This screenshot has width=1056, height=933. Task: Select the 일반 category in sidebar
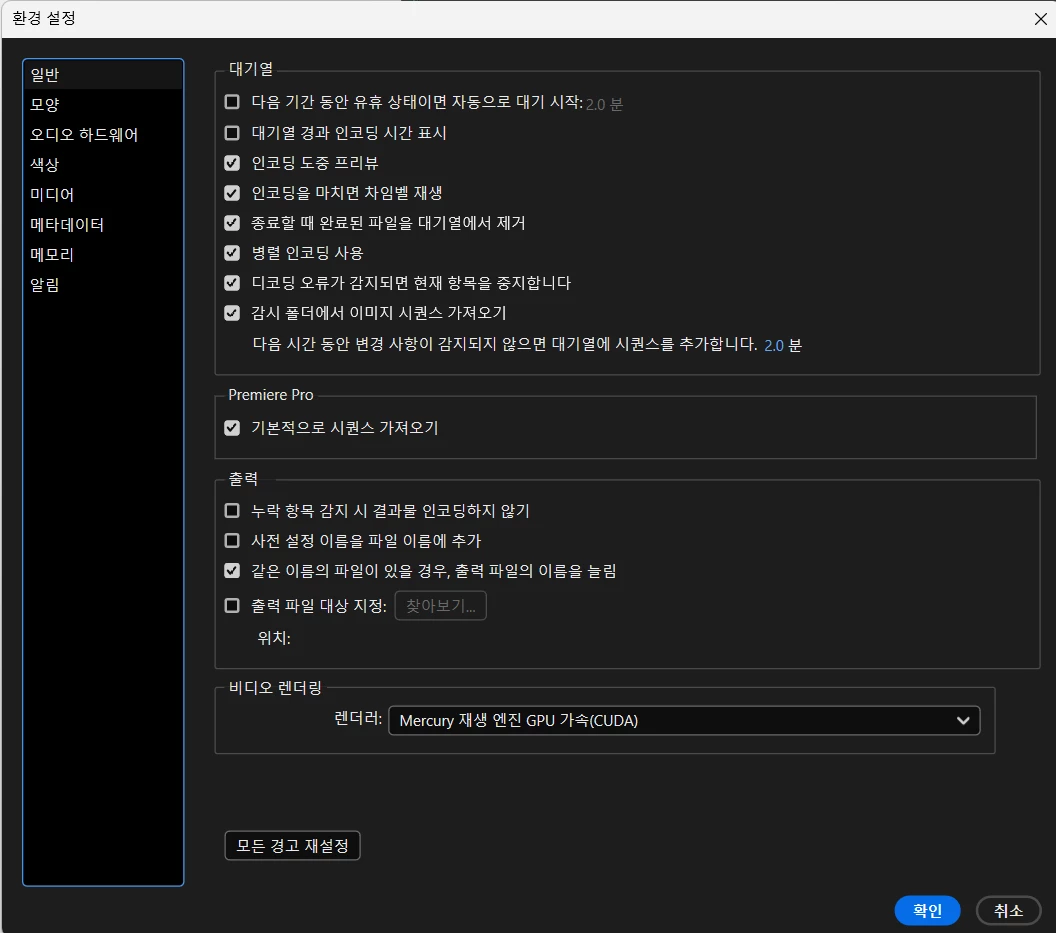(x=102, y=75)
